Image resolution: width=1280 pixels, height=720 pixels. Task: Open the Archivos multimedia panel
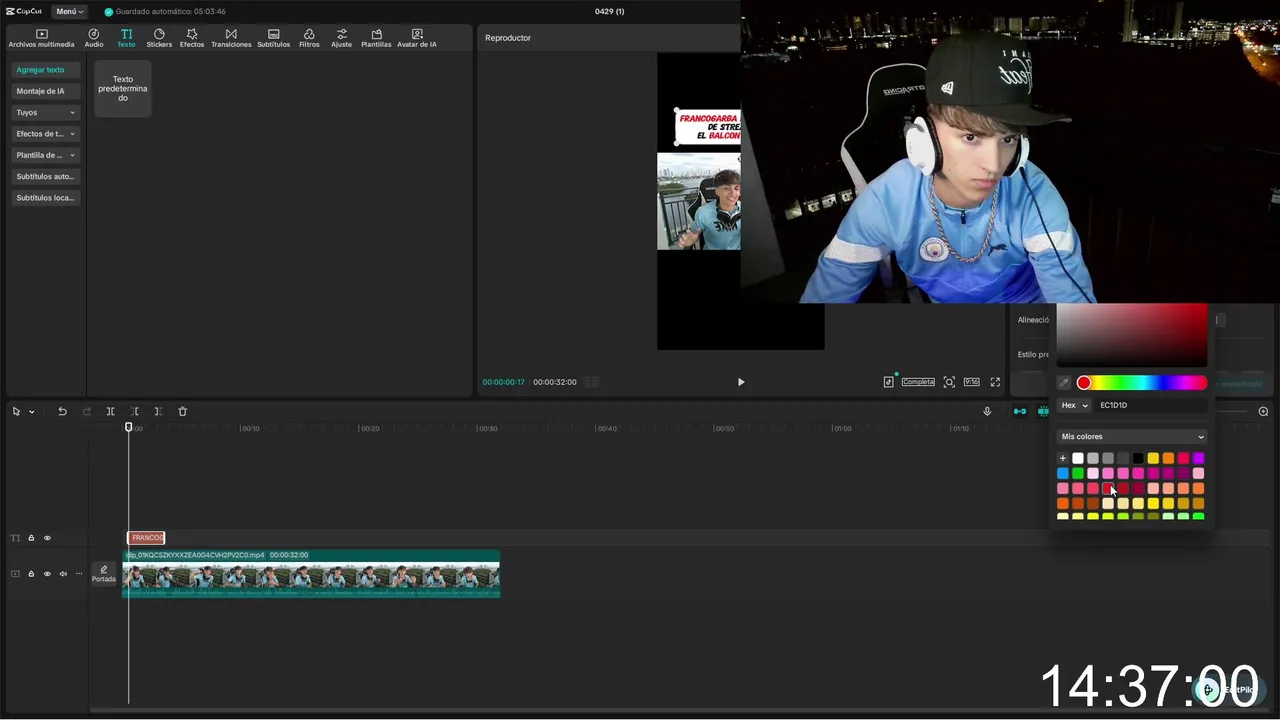[x=41, y=38]
